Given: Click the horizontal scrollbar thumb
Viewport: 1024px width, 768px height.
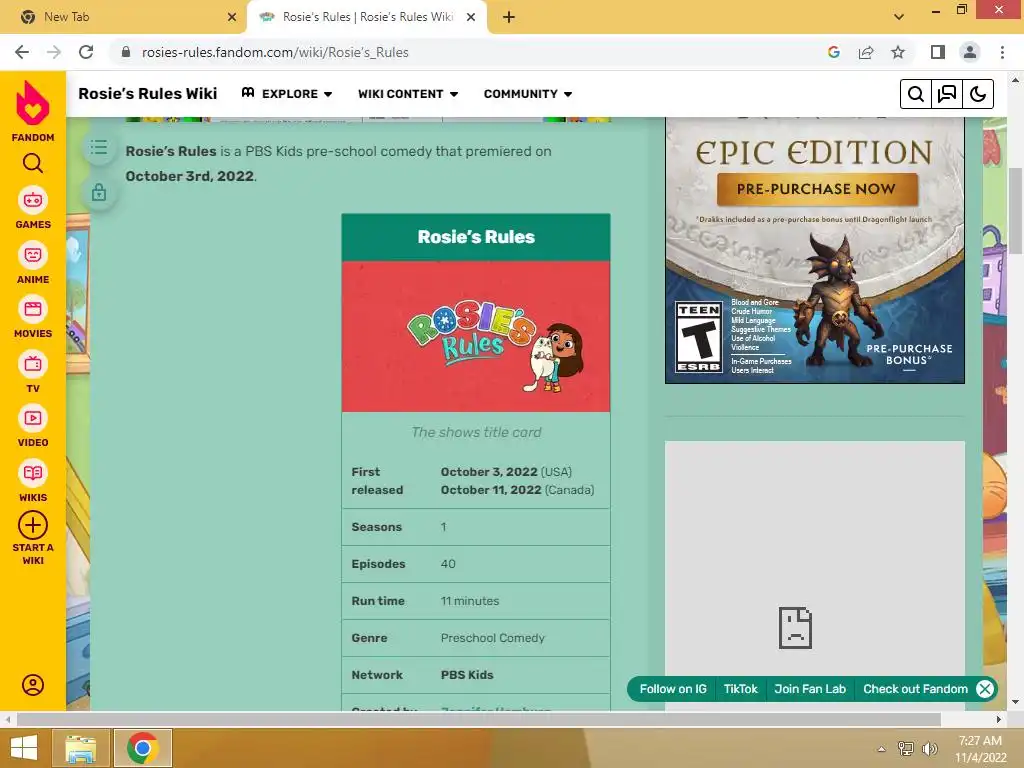Looking at the screenshot, I should pos(479,720).
